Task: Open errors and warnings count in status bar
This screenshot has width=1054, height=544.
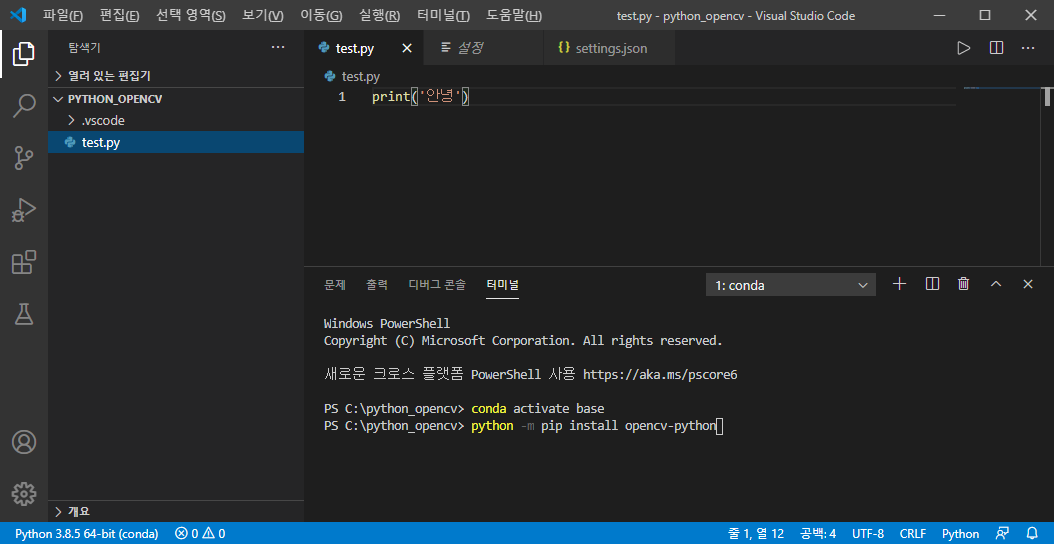Action: (200, 534)
